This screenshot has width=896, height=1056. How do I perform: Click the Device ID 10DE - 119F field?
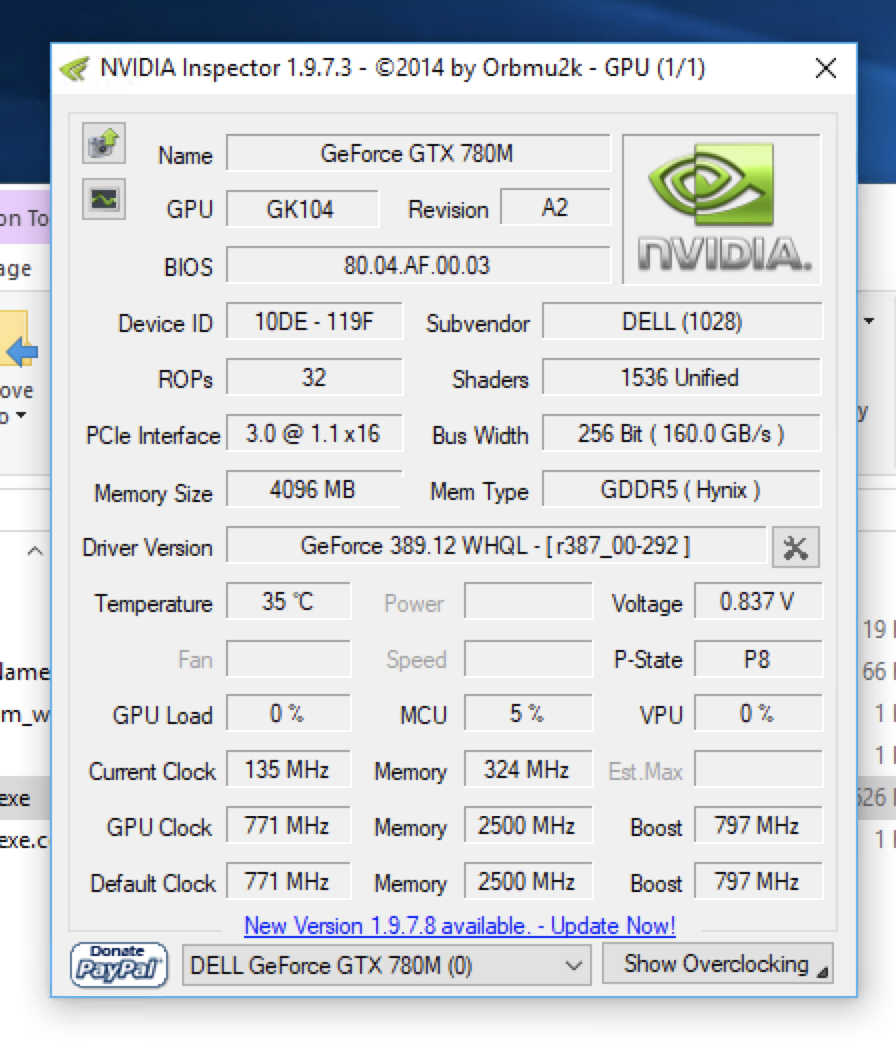(x=314, y=321)
